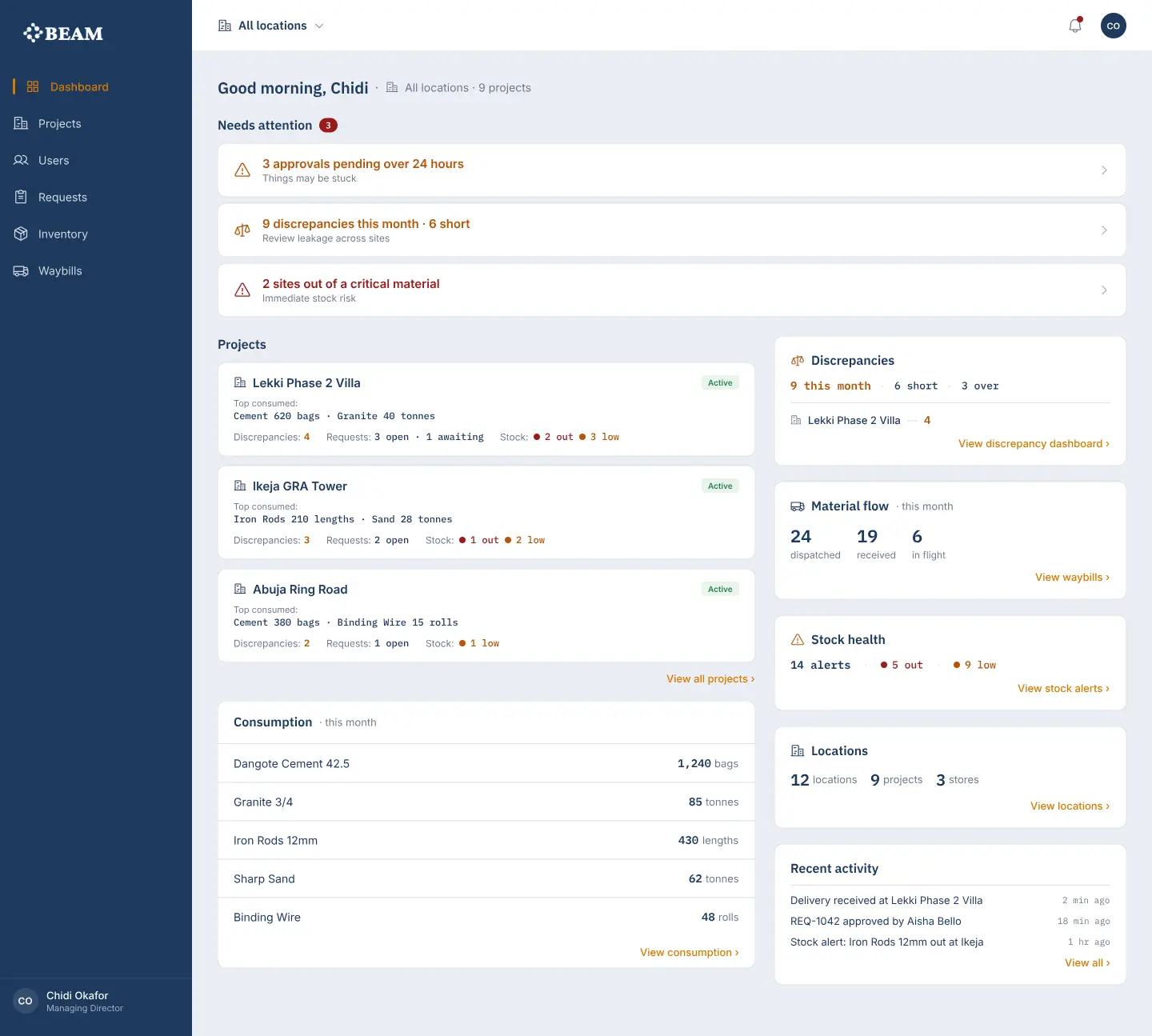Select Binding Wire consumption row
This screenshot has width=1152, height=1036.
(x=486, y=917)
